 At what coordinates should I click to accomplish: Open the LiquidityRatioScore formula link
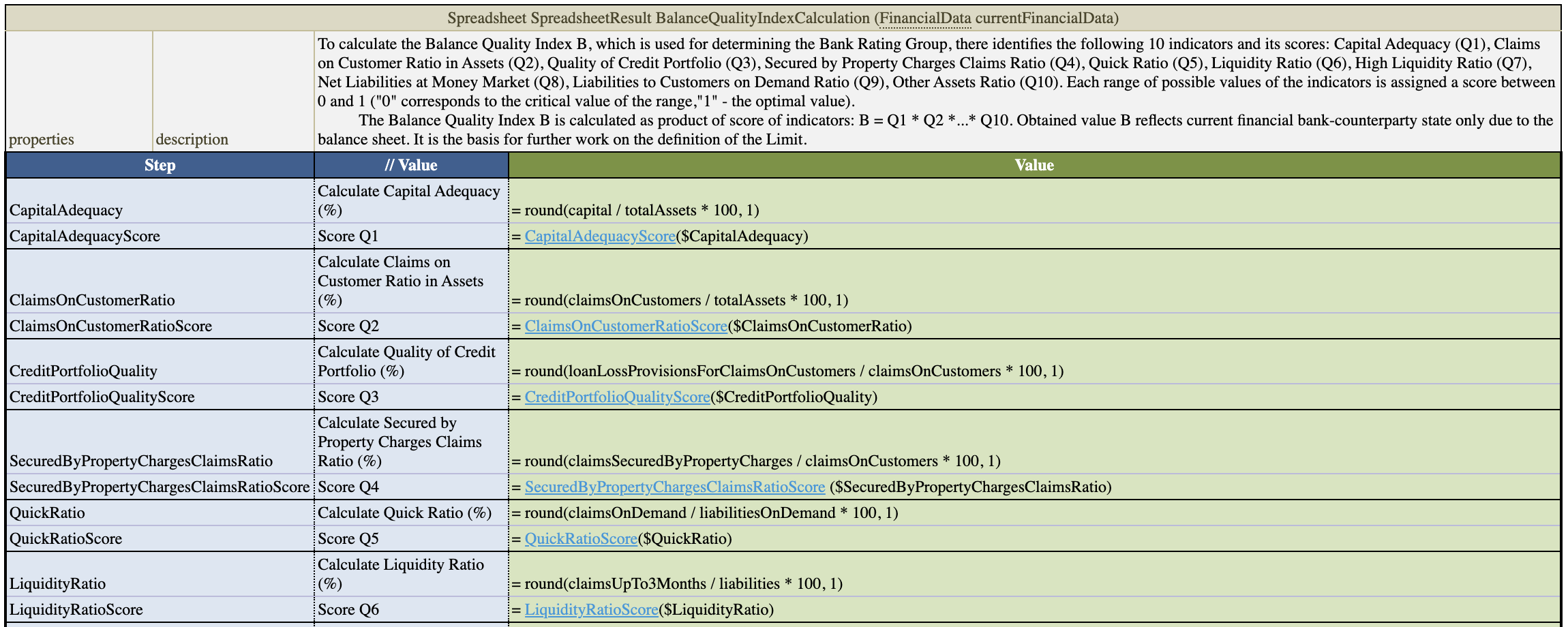point(591,610)
